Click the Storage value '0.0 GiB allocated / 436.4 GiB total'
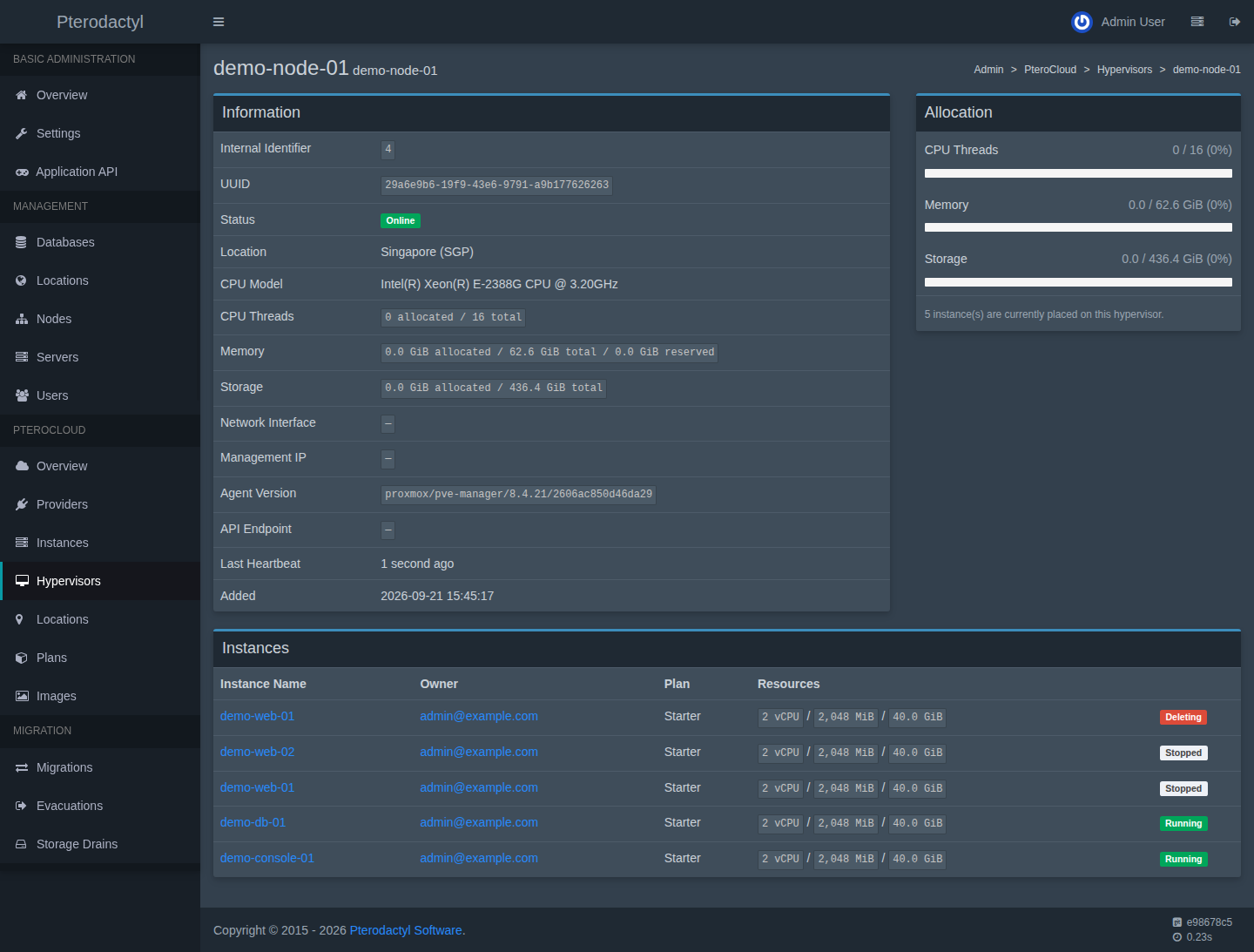Viewport: 1254px width, 952px height. [x=494, y=388]
